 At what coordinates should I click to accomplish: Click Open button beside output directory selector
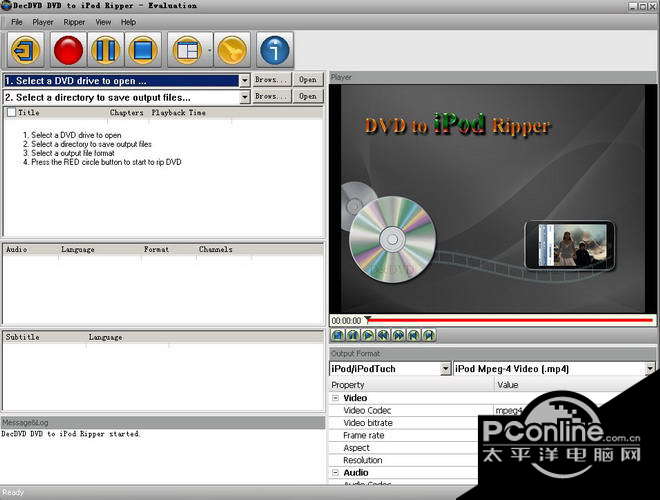pos(308,96)
